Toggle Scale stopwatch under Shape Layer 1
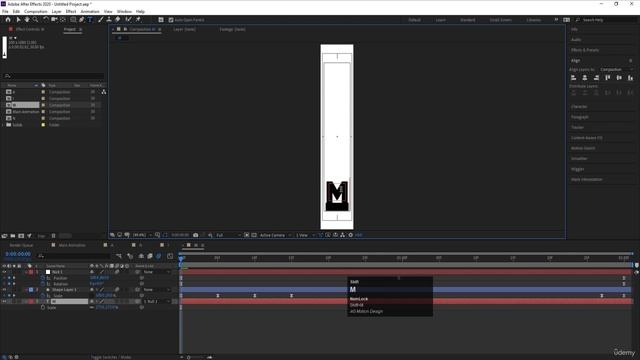Image resolution: width=640 pixels, height=360 pixels. (x=43, y=296)
